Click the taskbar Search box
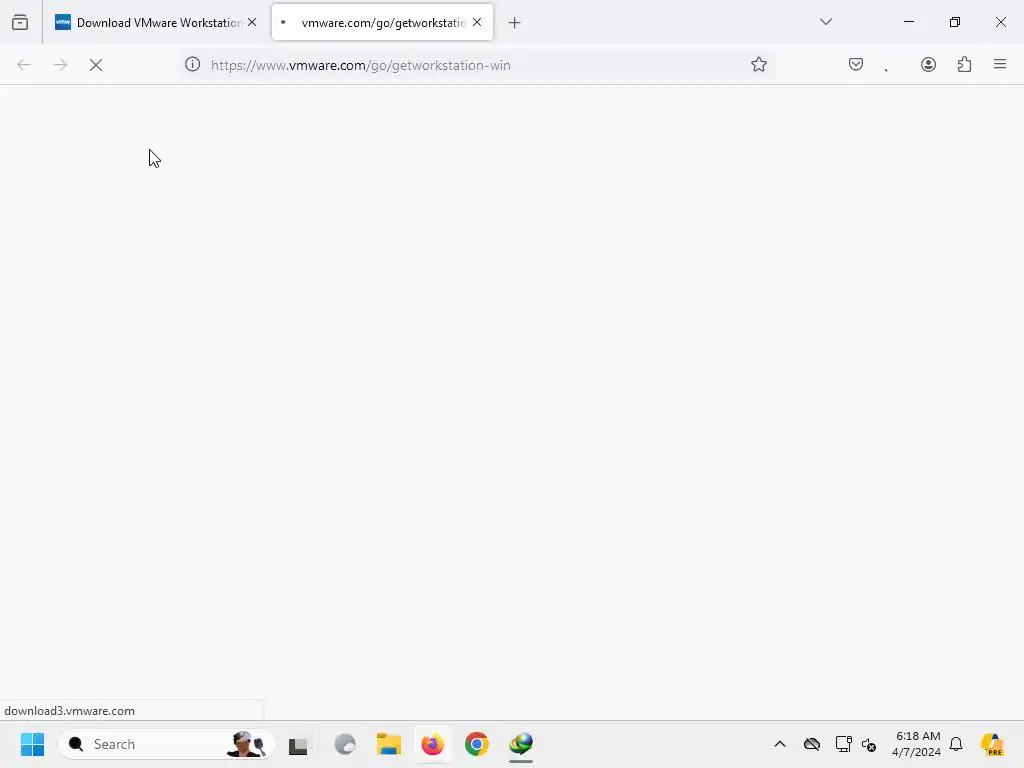 (166, 744)
